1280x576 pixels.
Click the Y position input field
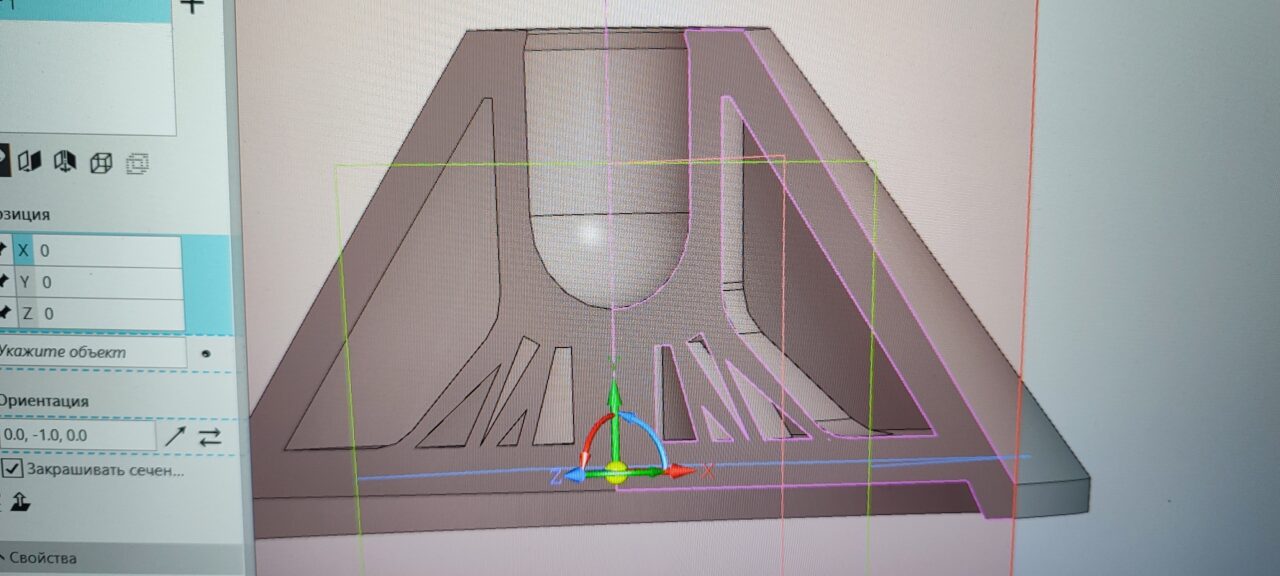pos(108,282)
